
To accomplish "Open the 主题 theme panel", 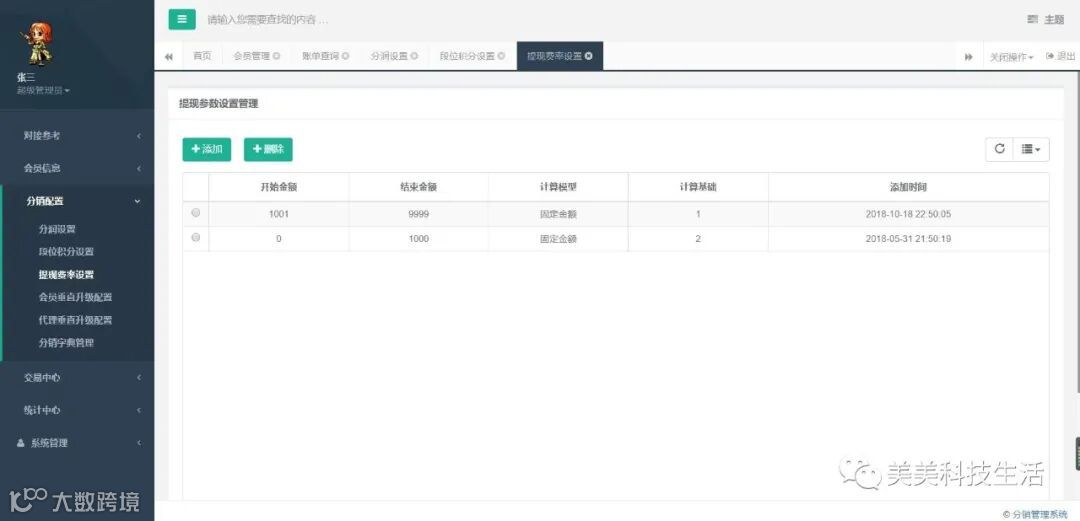I will (1046, 20).
